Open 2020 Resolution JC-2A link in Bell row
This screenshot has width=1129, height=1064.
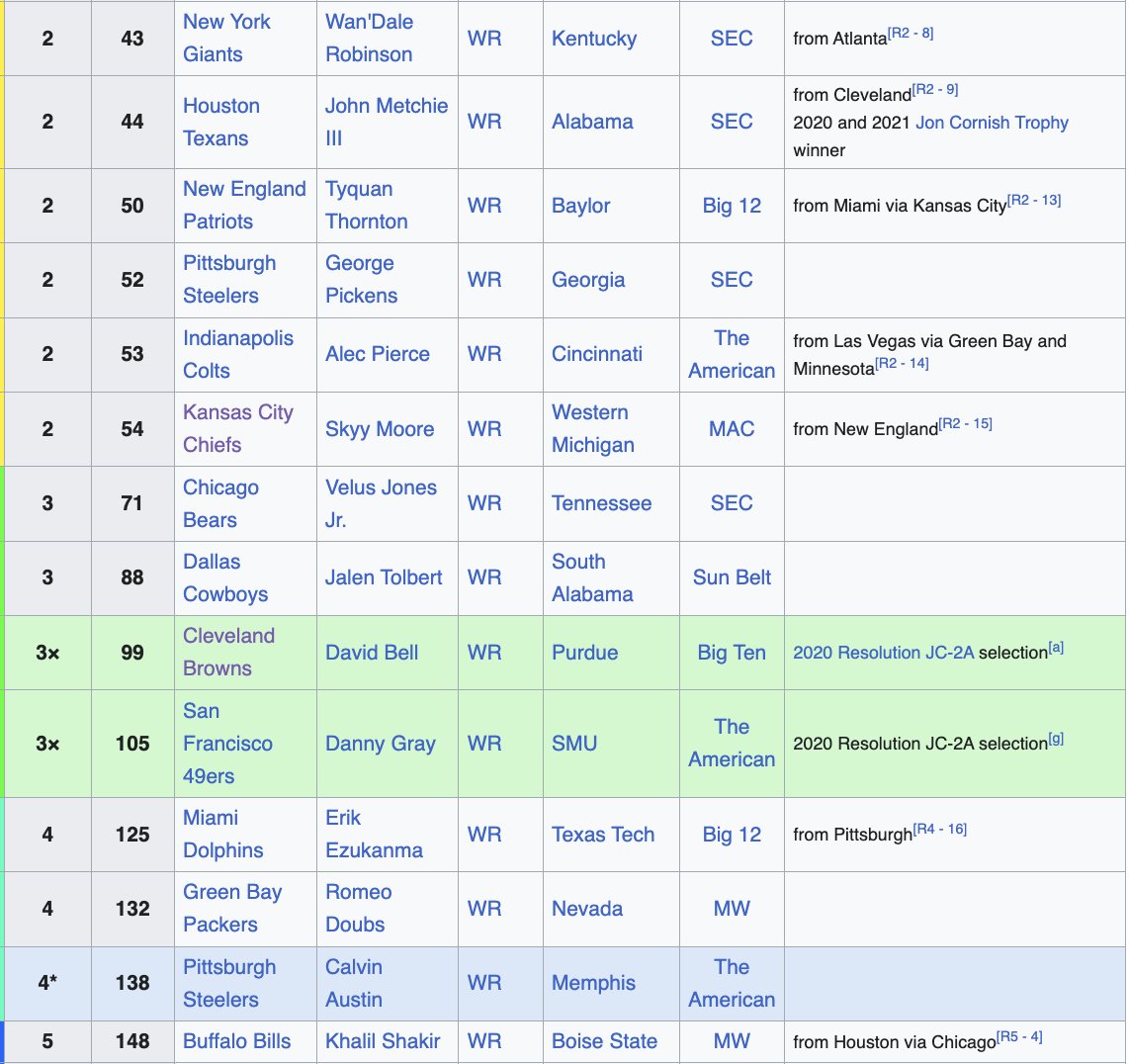884,653
